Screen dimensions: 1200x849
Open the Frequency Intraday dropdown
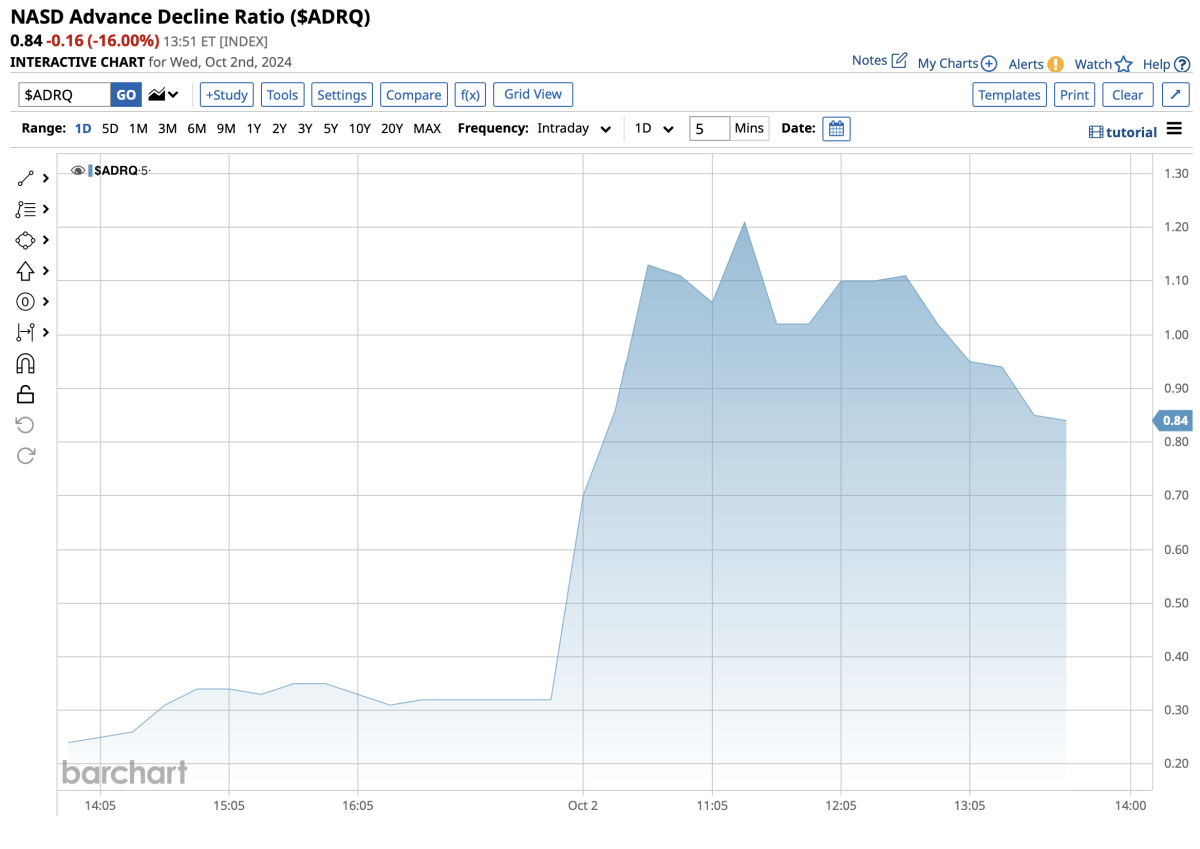point(574,129)
